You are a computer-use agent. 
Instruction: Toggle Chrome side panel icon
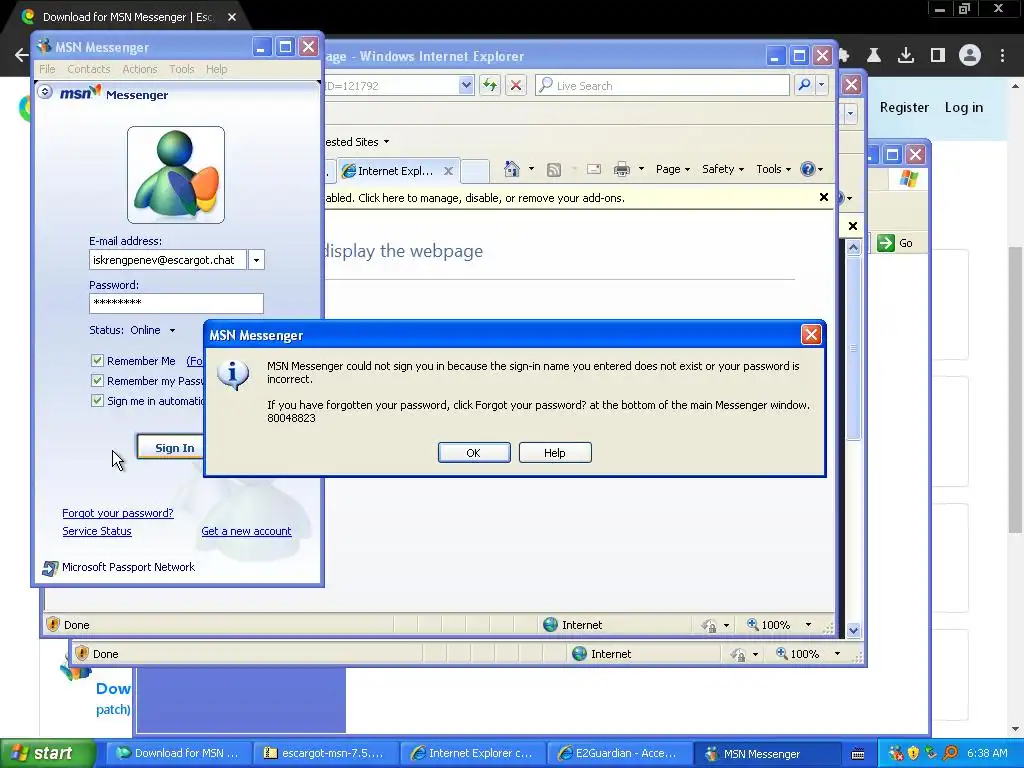click(938, 56)
